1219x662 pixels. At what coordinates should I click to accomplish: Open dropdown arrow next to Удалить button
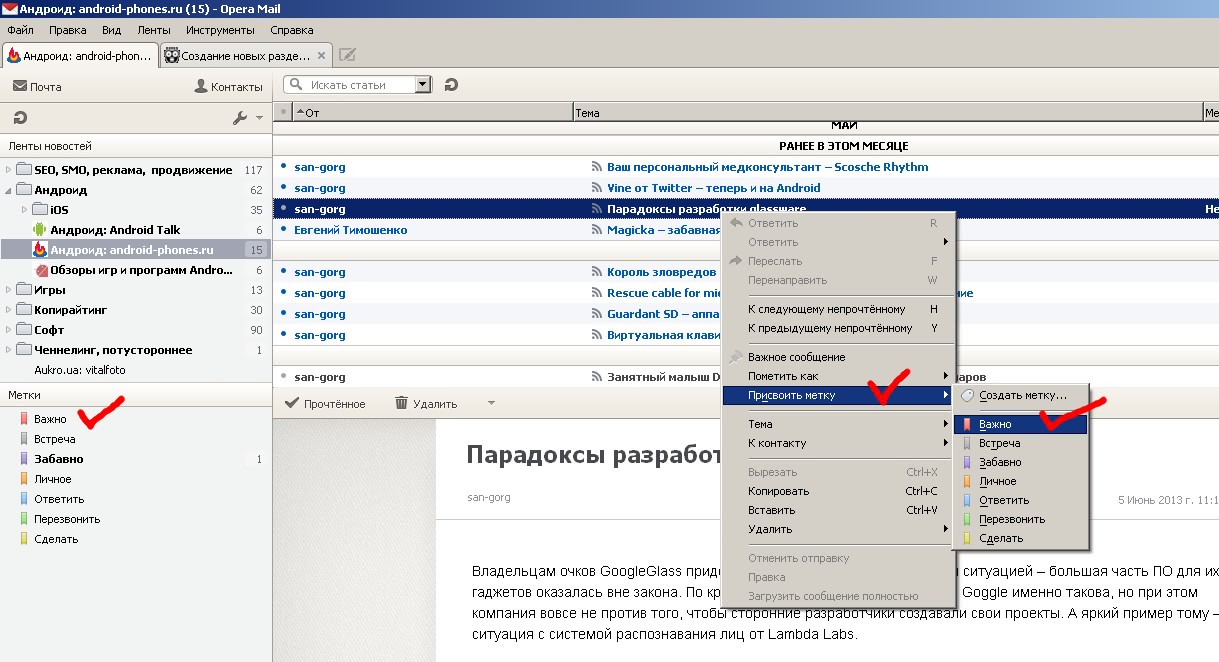click(x=490, y=404)
